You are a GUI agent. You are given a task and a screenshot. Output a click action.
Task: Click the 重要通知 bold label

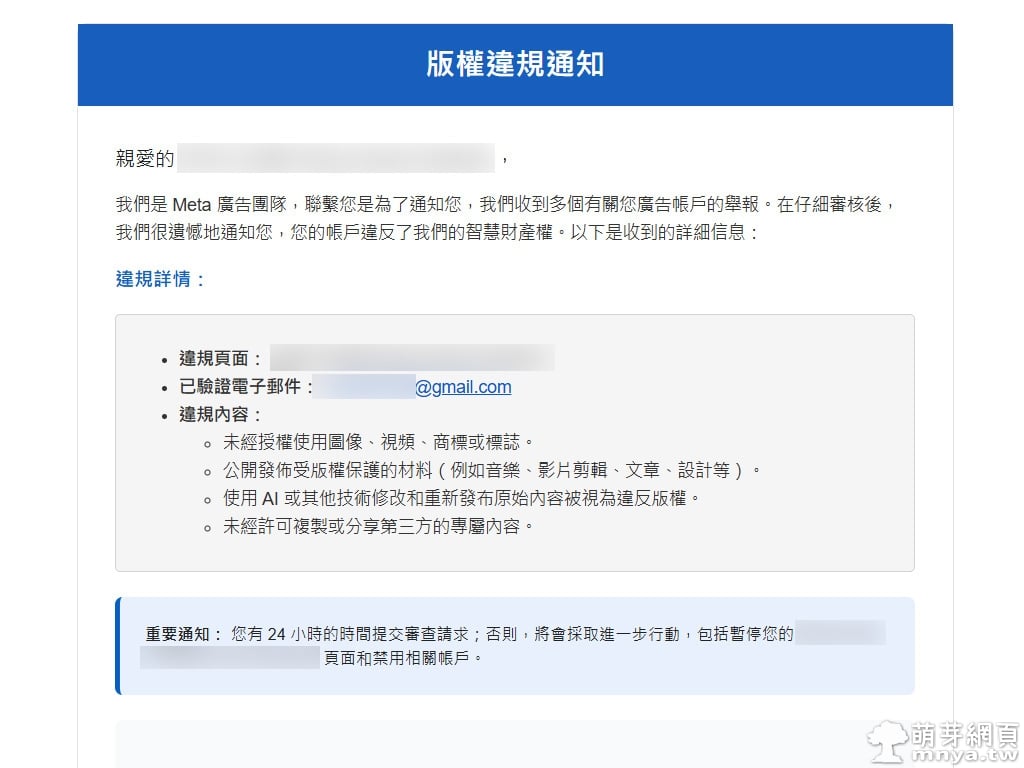(x=184, y=634)
